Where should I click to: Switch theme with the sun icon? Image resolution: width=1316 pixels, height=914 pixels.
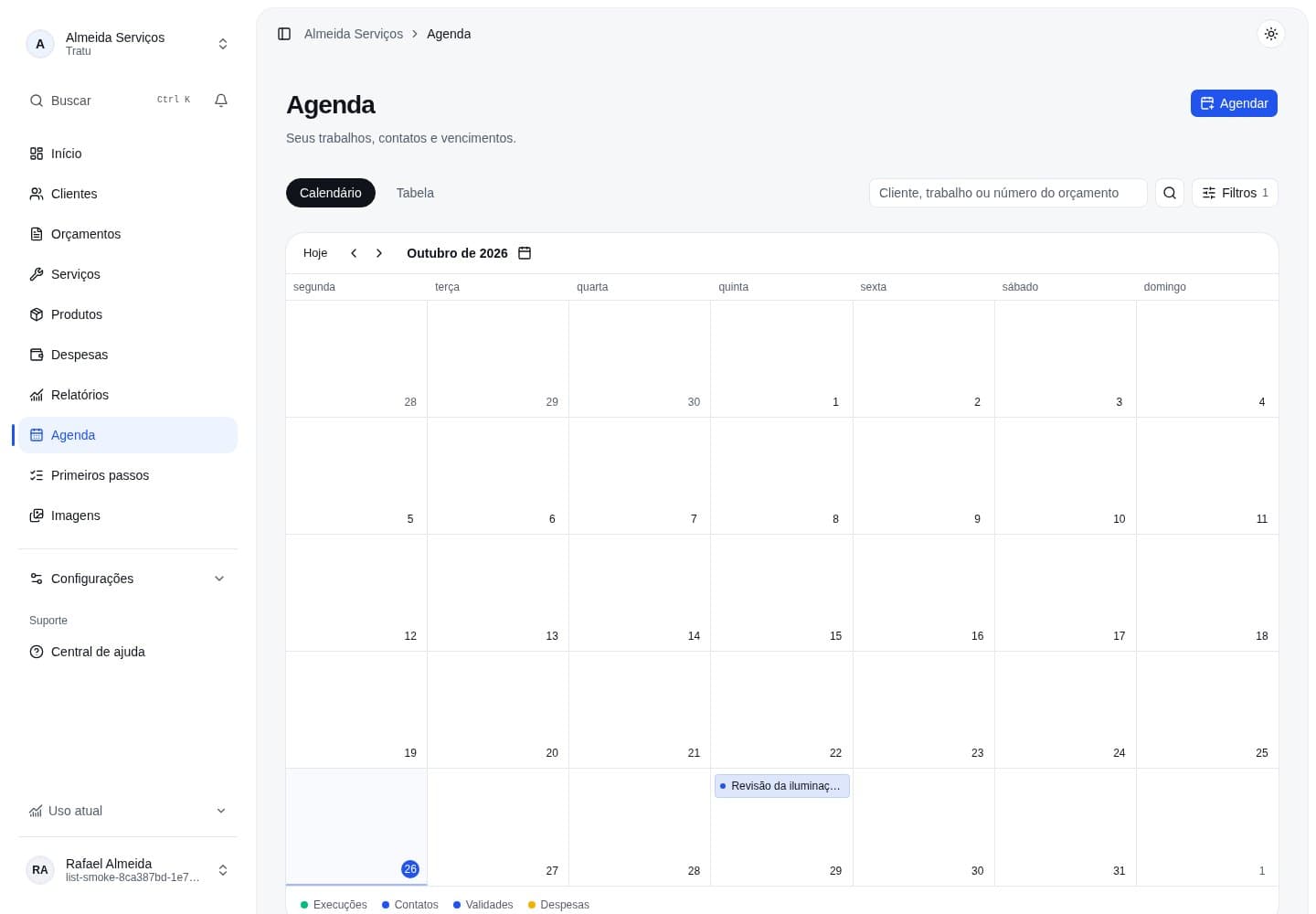(1271, 34)
